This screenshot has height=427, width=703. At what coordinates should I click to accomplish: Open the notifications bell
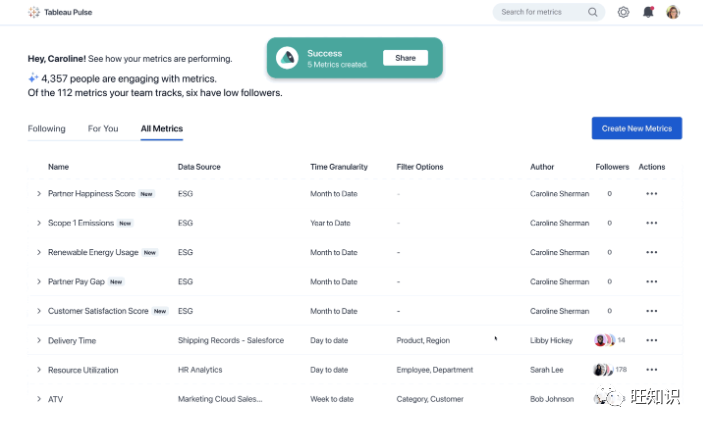pyautogui.click(x=648, y=12)
